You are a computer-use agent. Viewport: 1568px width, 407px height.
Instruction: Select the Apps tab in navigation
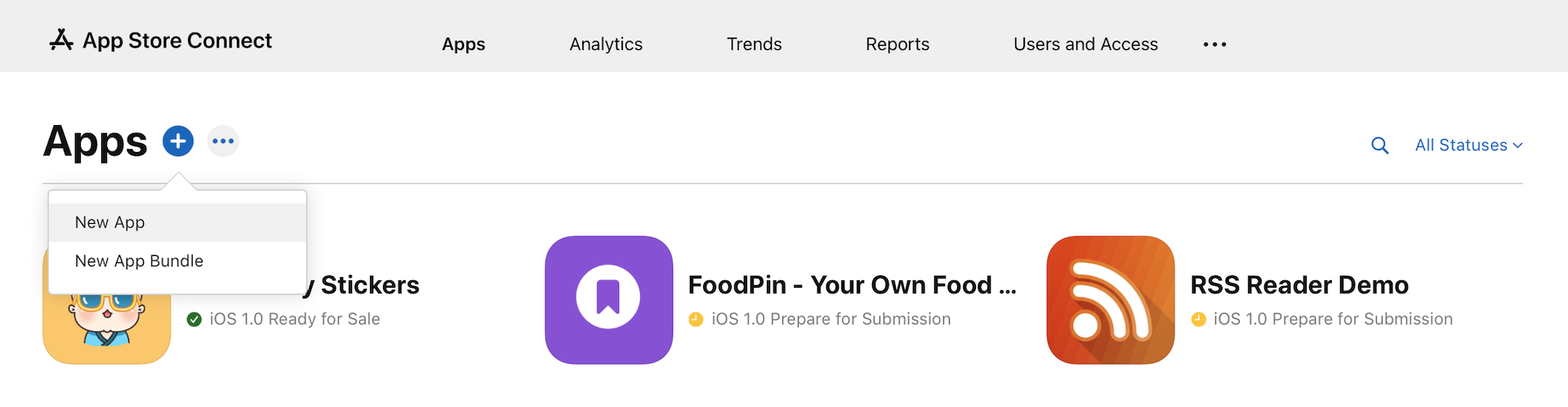(463, 44)
